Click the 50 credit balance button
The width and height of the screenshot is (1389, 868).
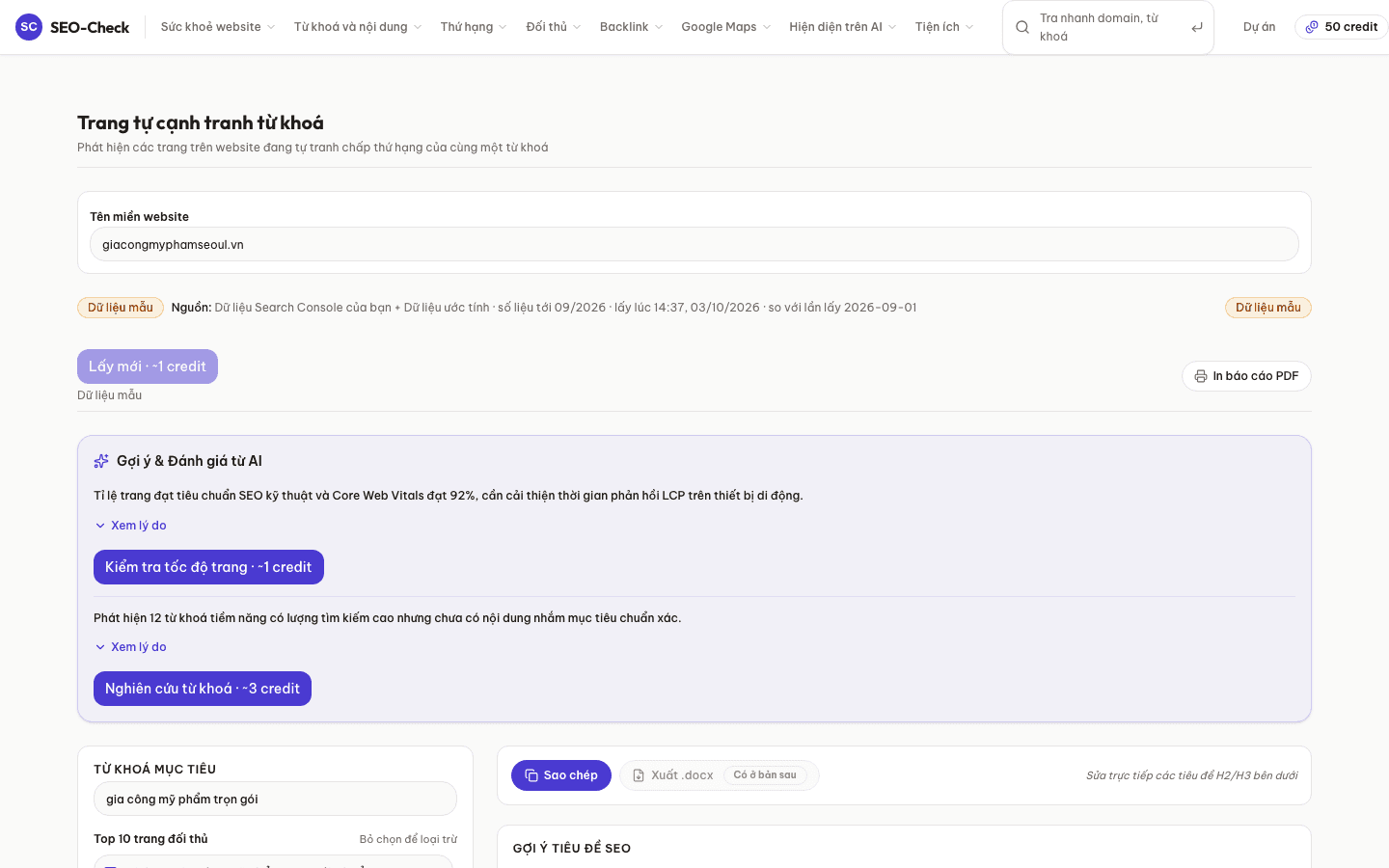coord(1342,27)
